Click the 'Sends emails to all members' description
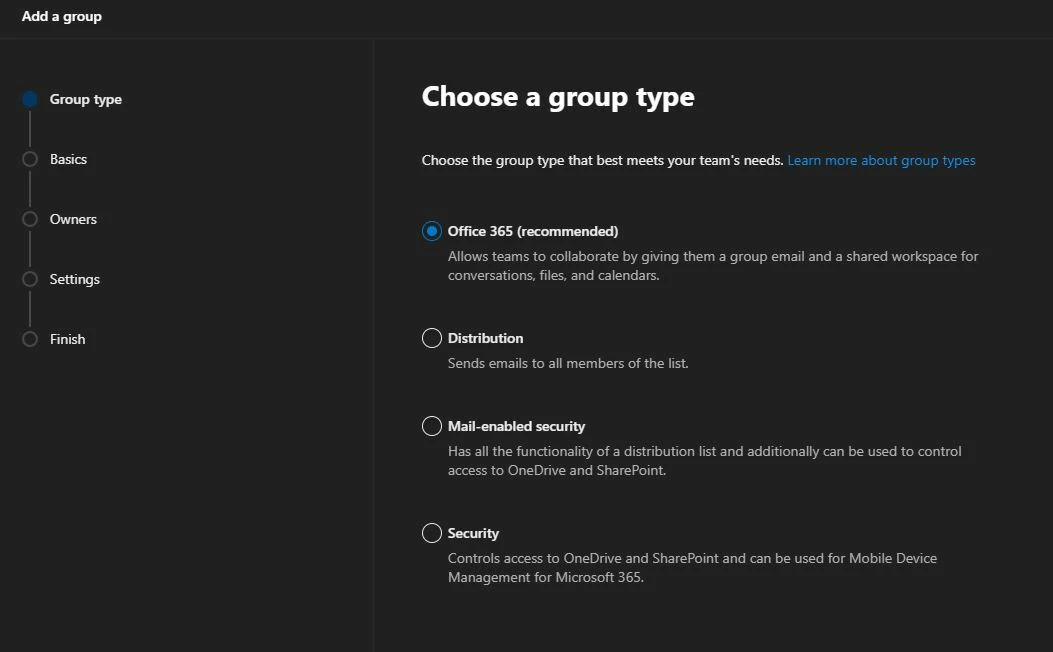 point(568,363)
